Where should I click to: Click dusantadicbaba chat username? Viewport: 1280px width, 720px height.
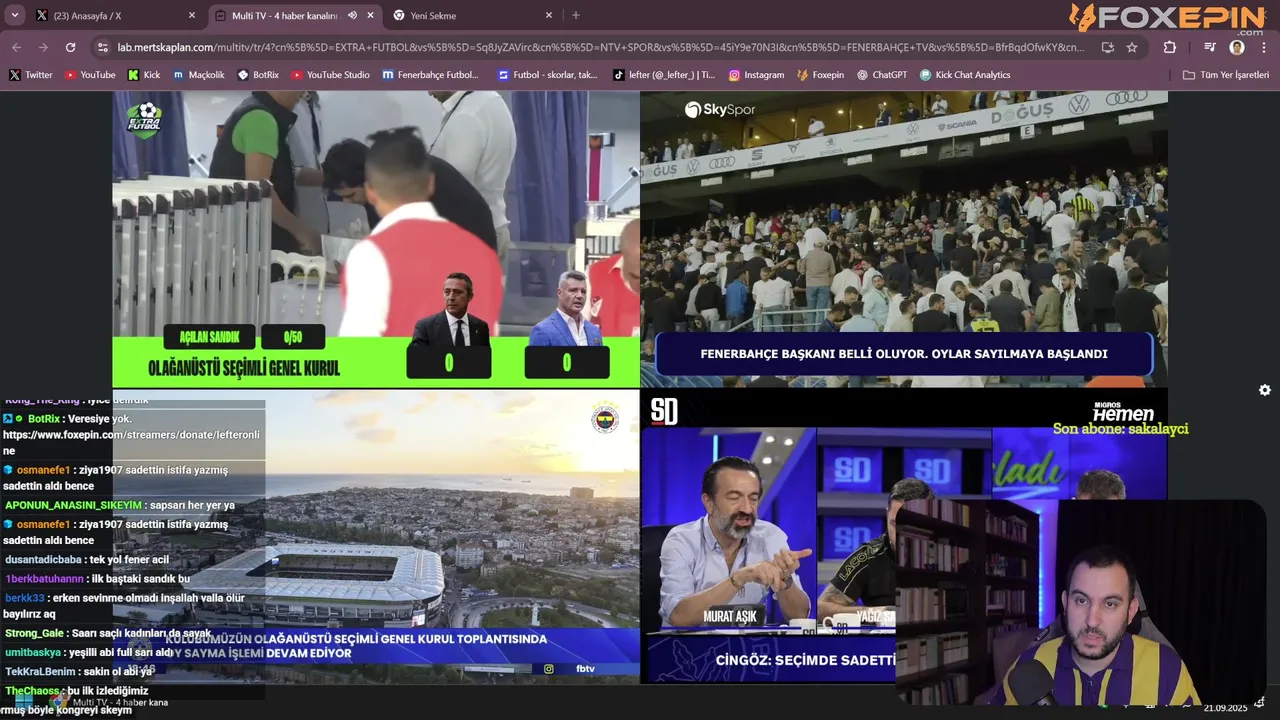pyautogui.click(x=43, y=560)
